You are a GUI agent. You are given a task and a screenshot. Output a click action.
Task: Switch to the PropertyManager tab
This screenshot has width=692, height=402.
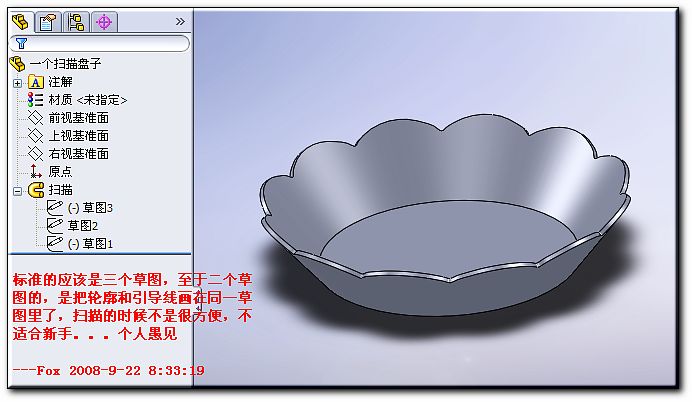(x=48, y=22)
